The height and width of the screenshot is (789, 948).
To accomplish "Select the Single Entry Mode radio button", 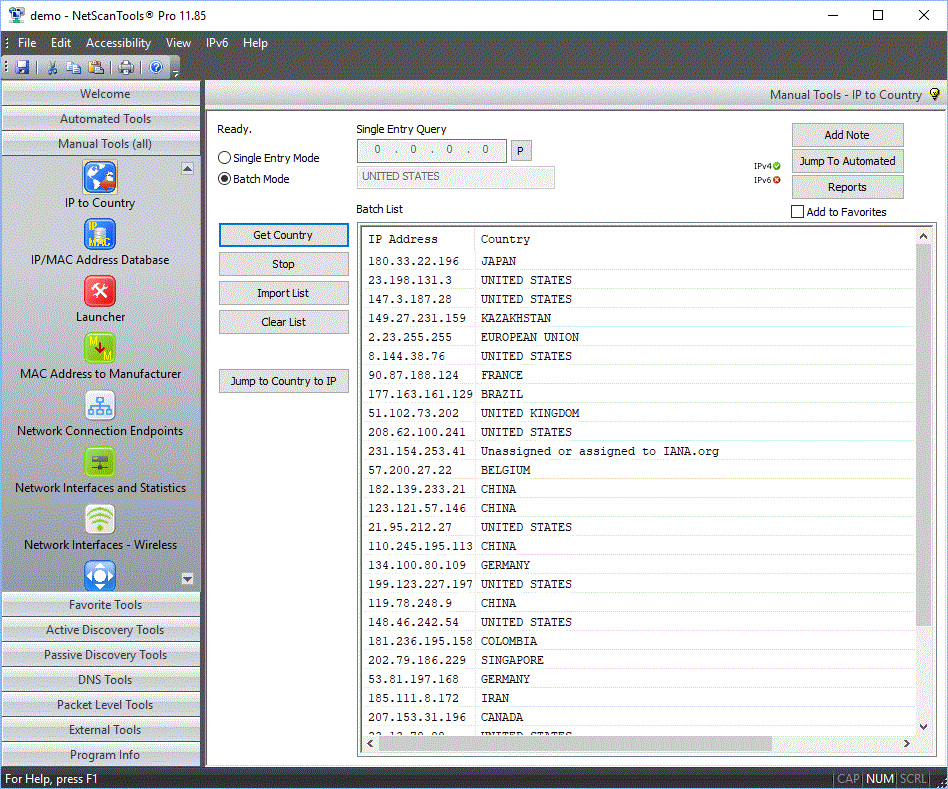I will click(x=225, y=158).
